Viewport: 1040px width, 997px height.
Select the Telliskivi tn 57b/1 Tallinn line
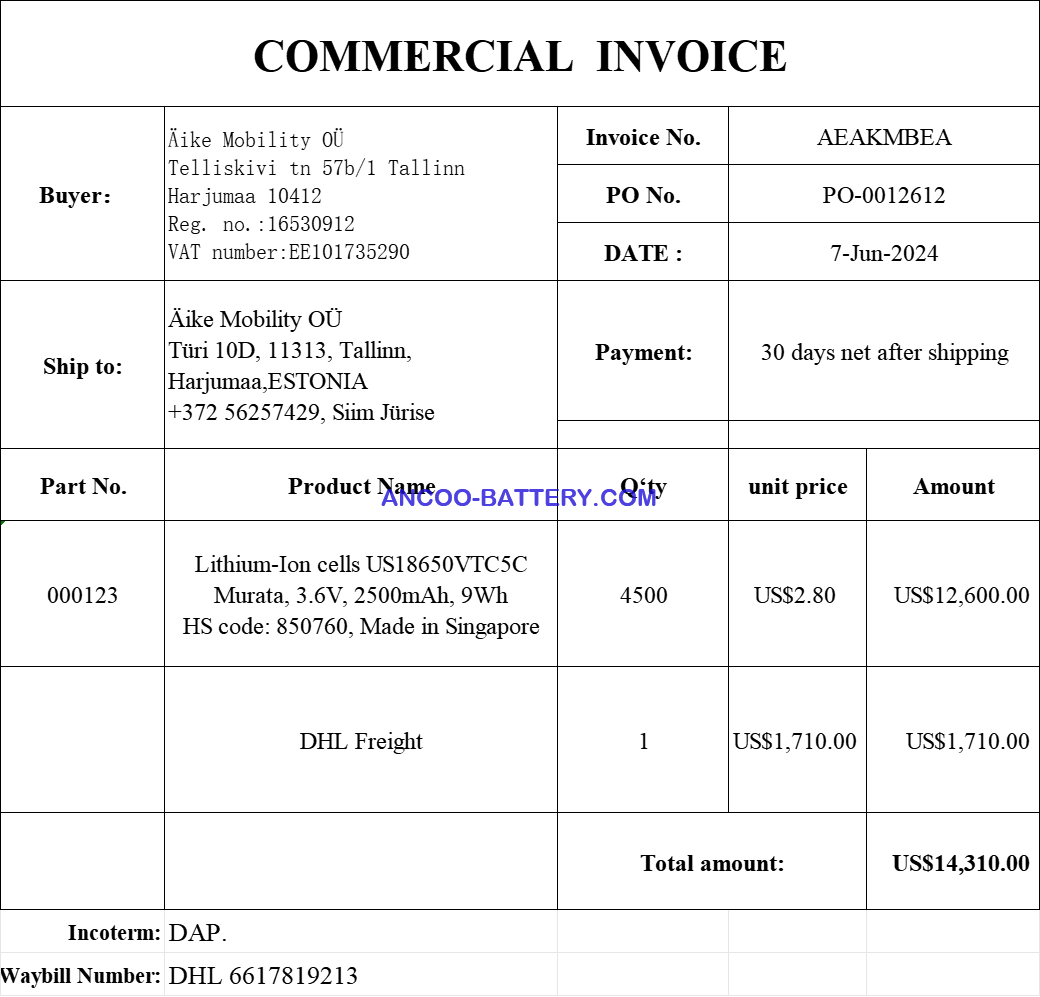(316, 168)
